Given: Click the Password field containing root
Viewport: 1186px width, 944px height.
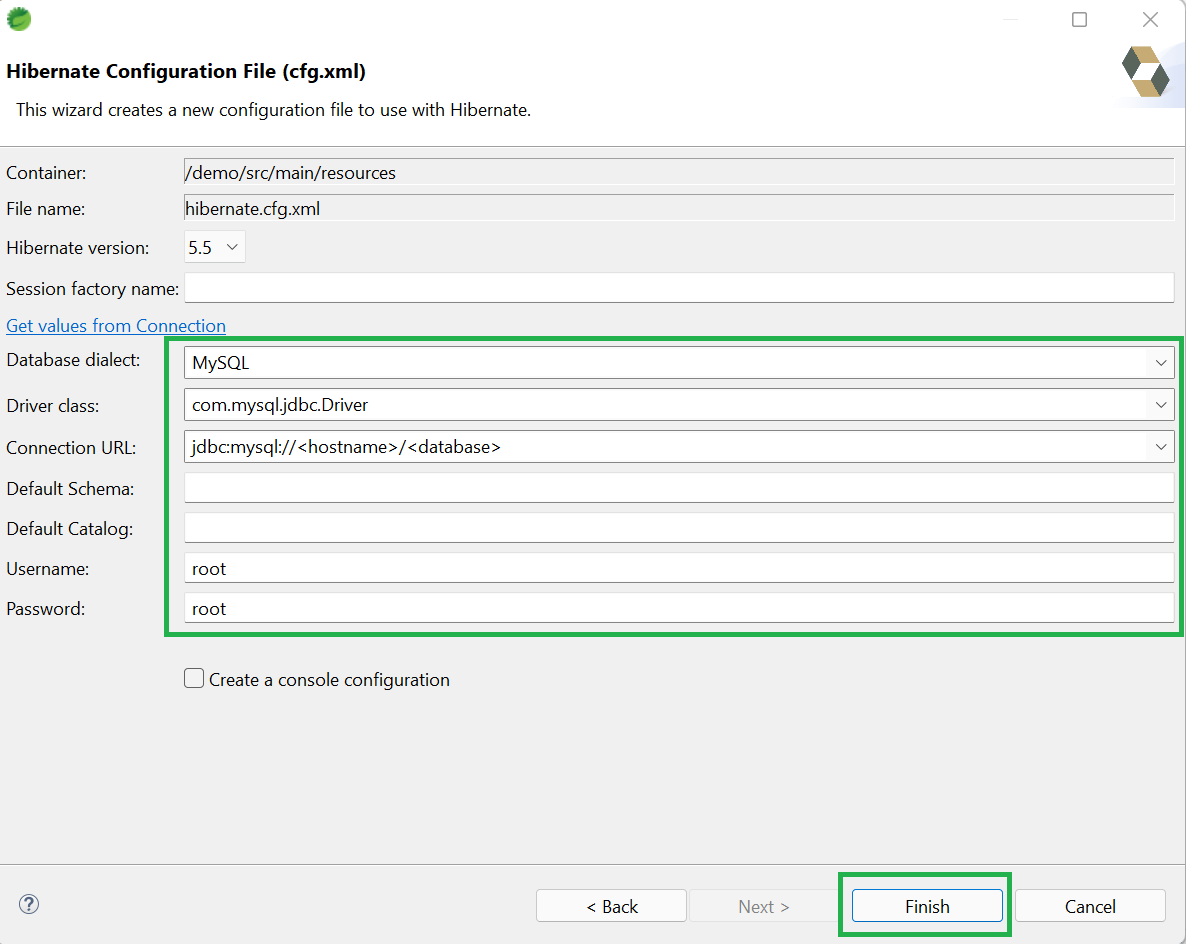Looking at the screenshot, I should click(x=679, y=608).
